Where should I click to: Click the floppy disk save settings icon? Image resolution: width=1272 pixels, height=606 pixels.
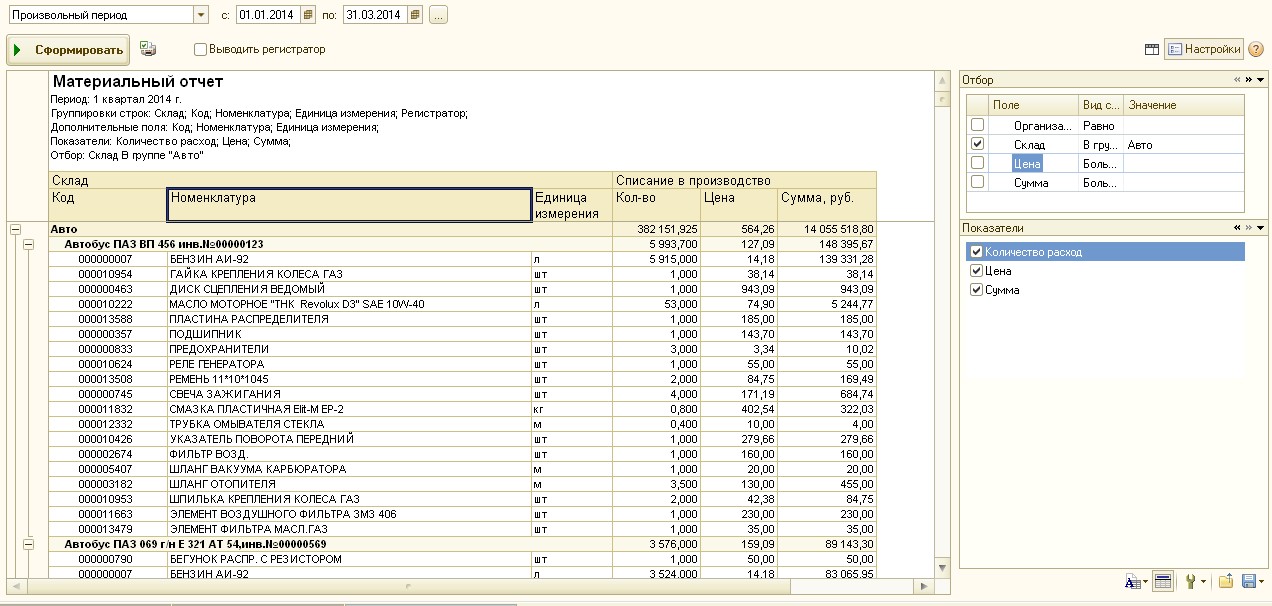pyautogui.click(x=1248, y=581)
